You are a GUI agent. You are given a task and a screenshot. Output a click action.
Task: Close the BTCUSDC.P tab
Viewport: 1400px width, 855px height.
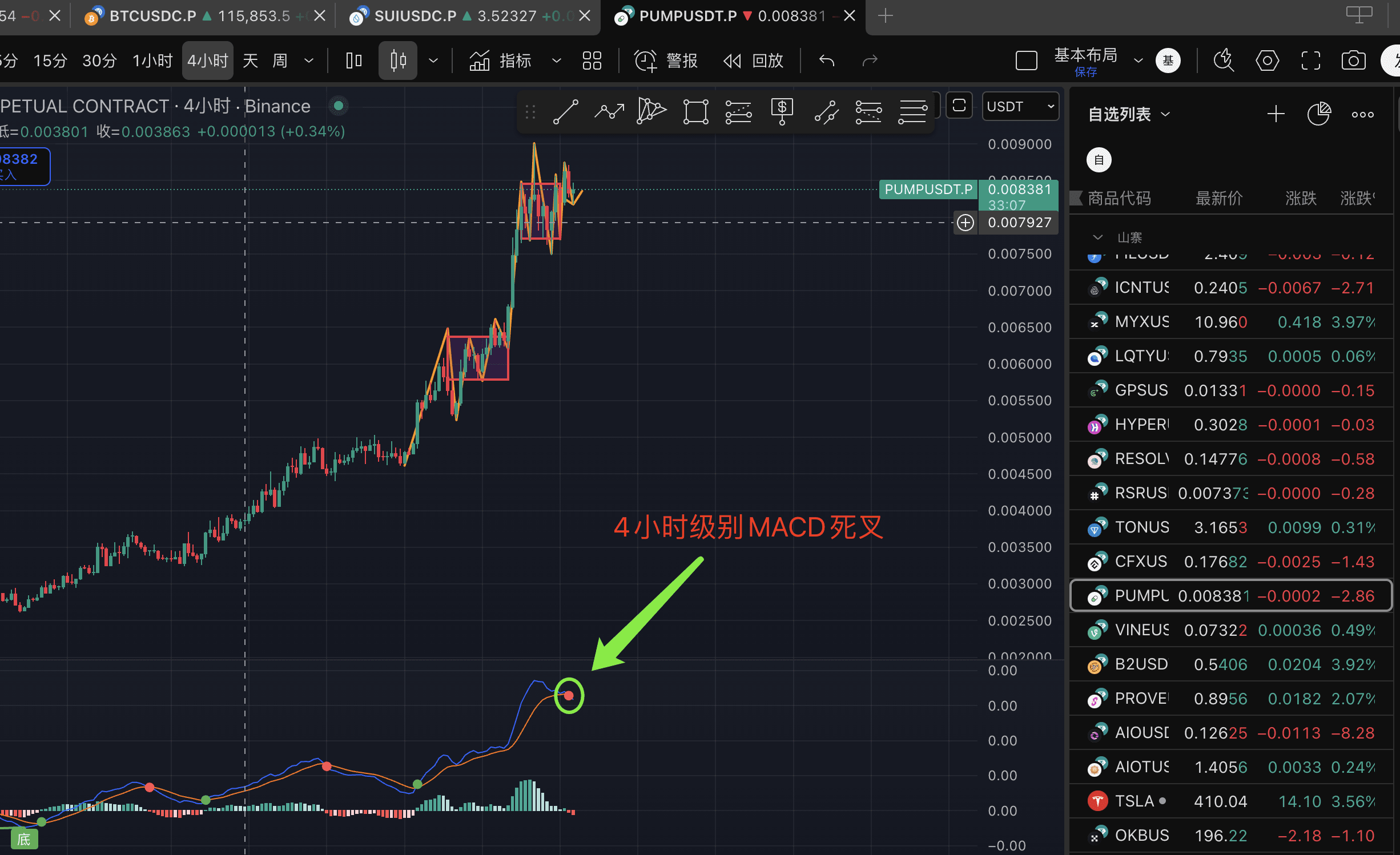pos(320,16)
